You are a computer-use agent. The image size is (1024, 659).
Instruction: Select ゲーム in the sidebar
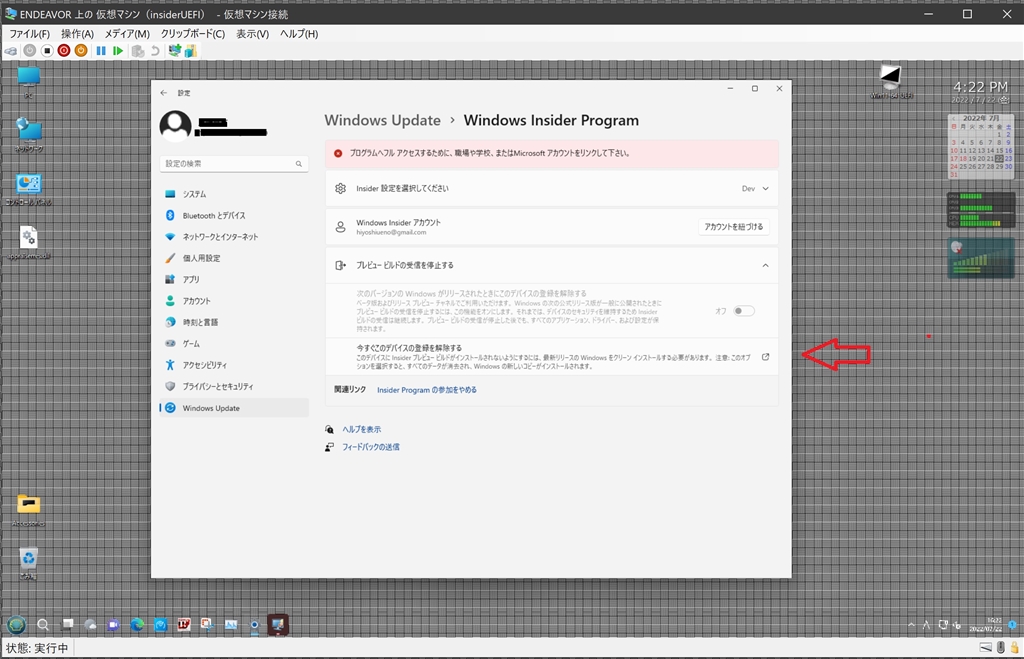(234, 344)
